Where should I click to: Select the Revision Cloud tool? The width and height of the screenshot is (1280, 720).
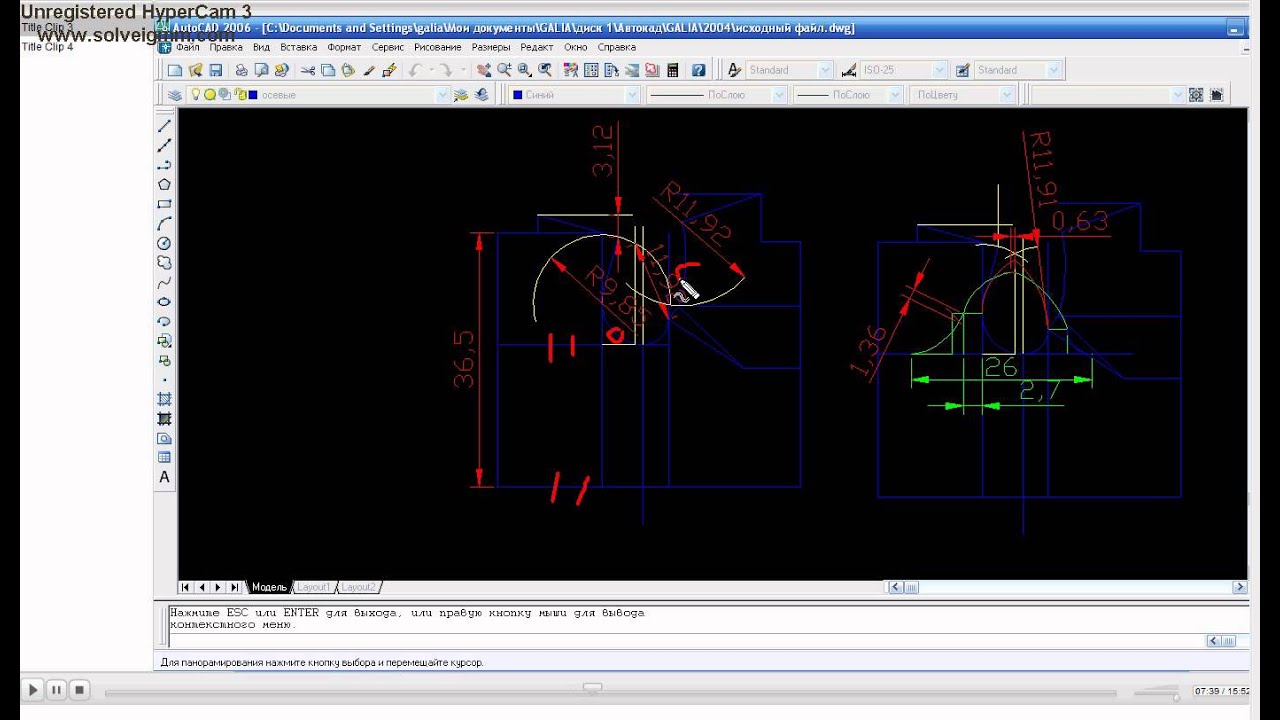165,262
